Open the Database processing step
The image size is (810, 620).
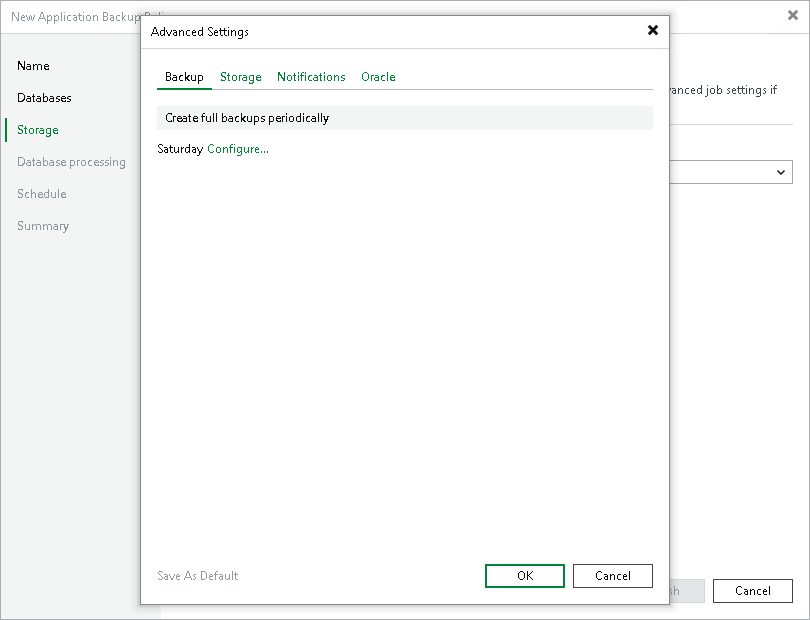tap(70, 161)
